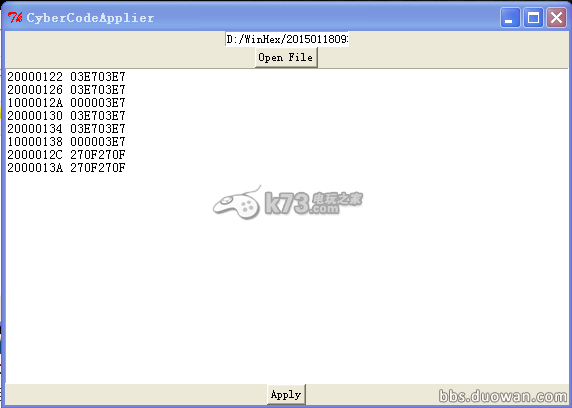
Task: Click code line 1000012A 000003E7
Action: tap(66, 103)
